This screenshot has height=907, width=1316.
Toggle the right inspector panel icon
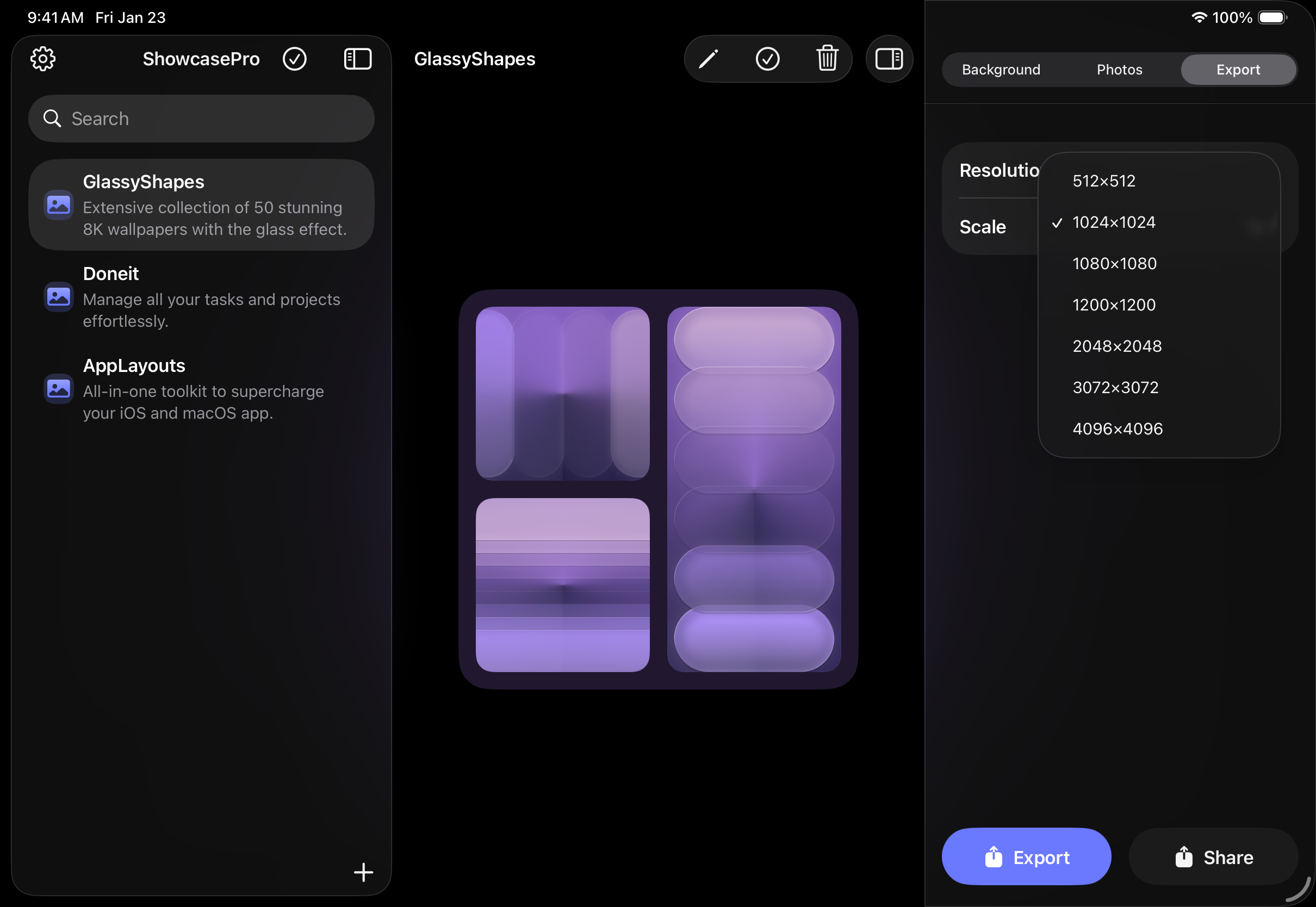[889, 59]
